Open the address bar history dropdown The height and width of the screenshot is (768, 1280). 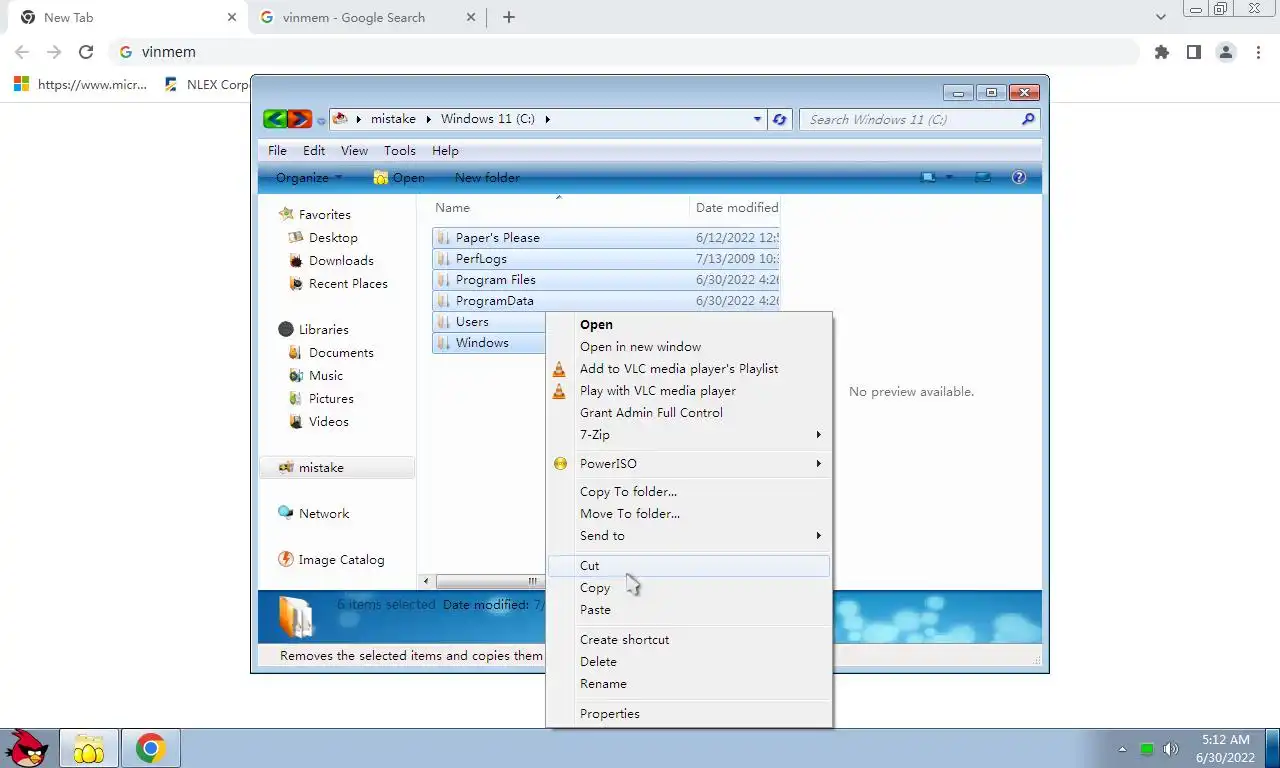click(757, 119)
